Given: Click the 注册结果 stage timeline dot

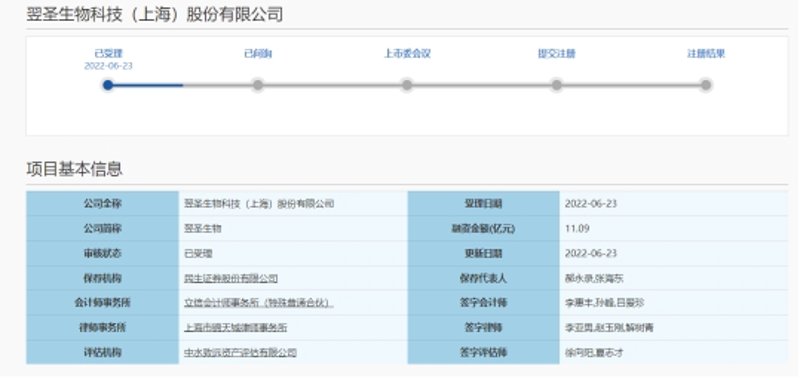Looking at the screenshot, I should tap(706, 85).
